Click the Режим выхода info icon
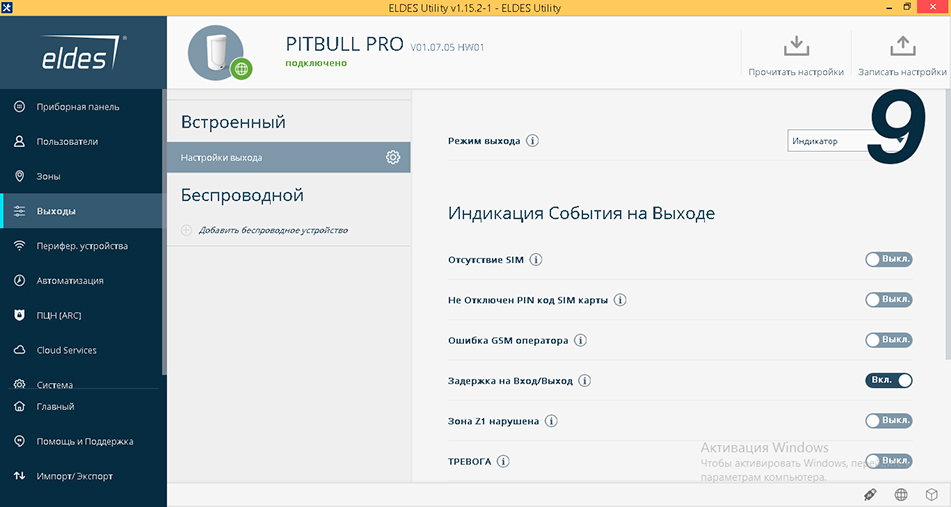This screenshot has height=507, width=951. pyautogui.click(x=532, y=141)
